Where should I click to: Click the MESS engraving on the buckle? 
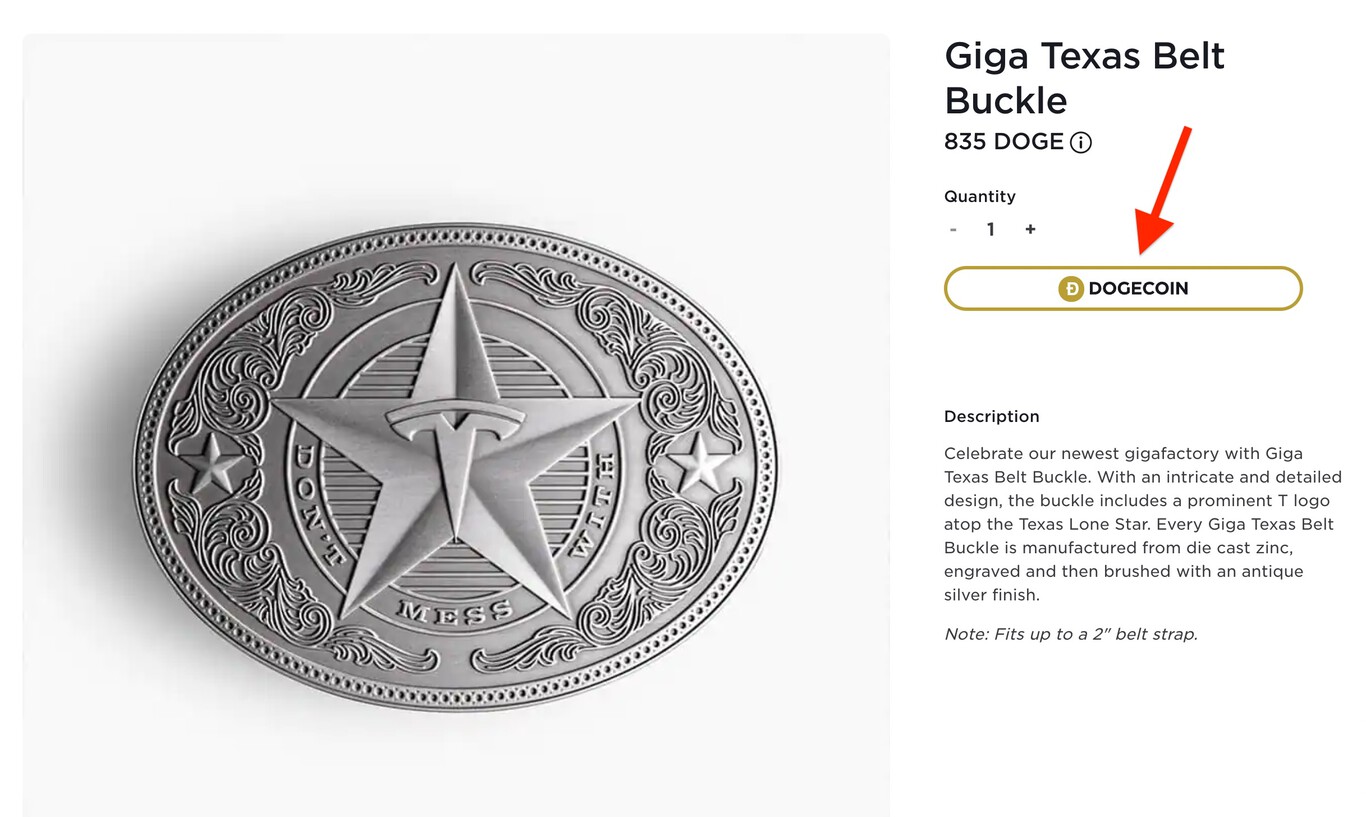456,609
